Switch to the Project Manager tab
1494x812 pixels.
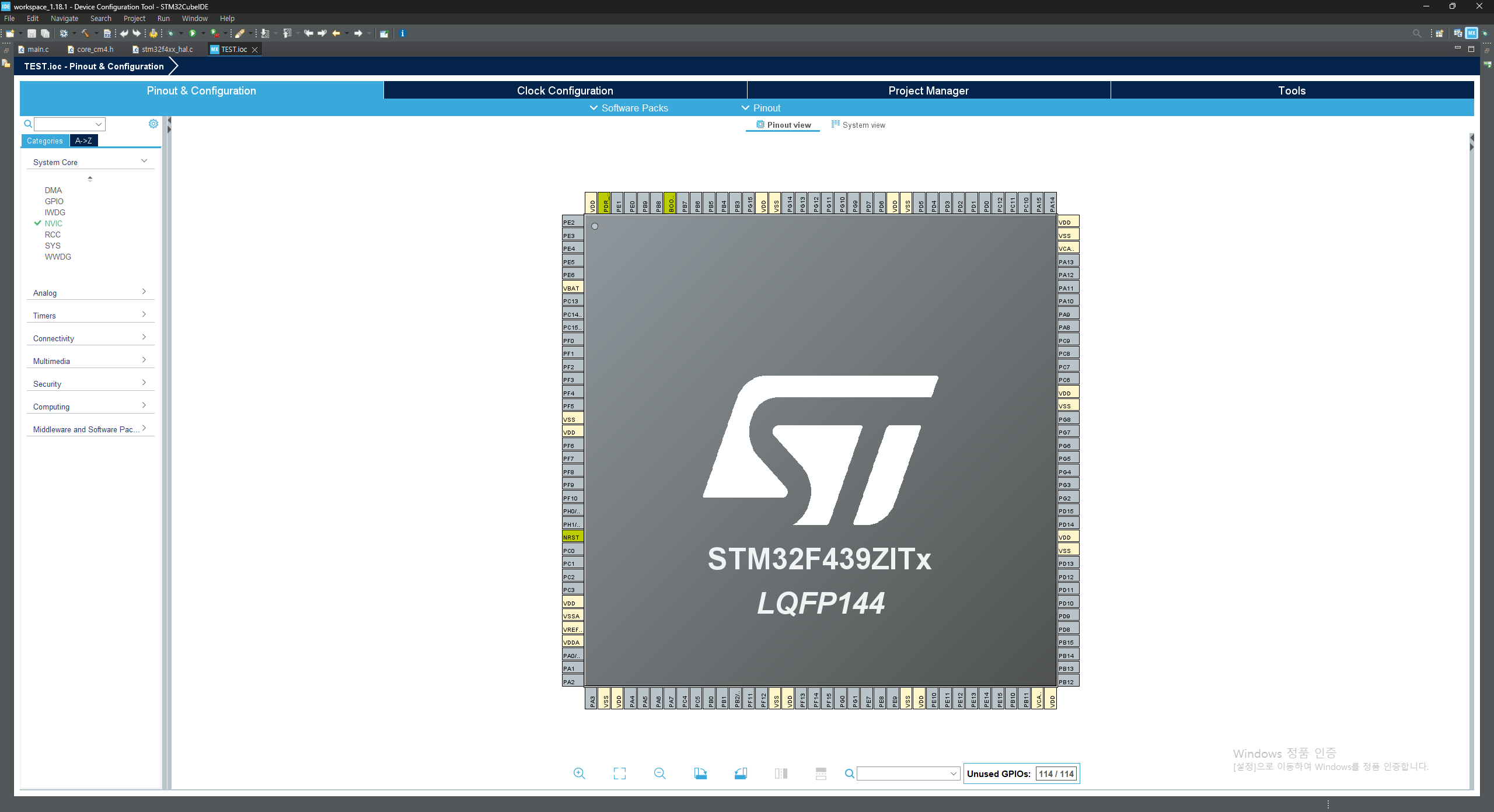pyautogui.click(x=928, y=90)
